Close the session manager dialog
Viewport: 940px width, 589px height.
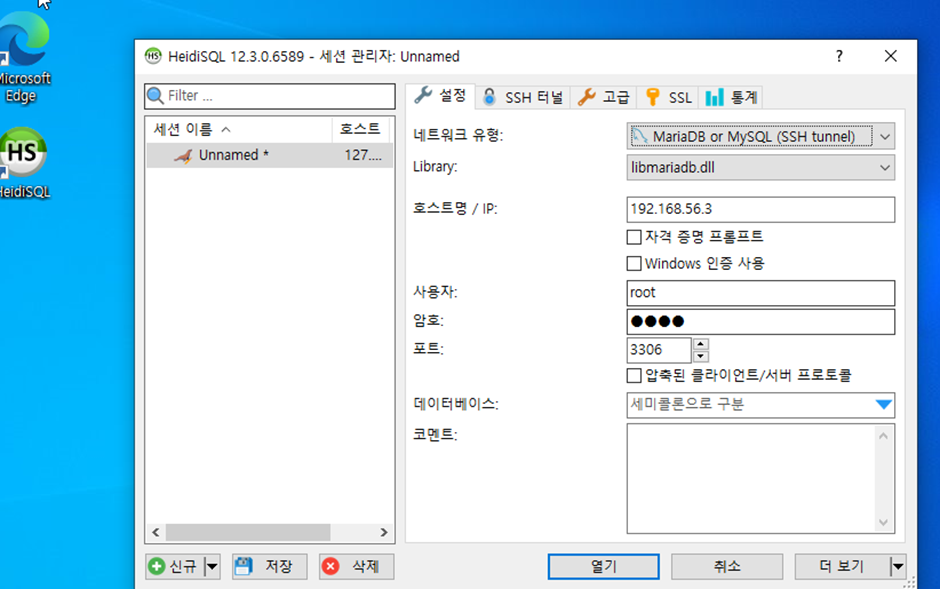890,56
